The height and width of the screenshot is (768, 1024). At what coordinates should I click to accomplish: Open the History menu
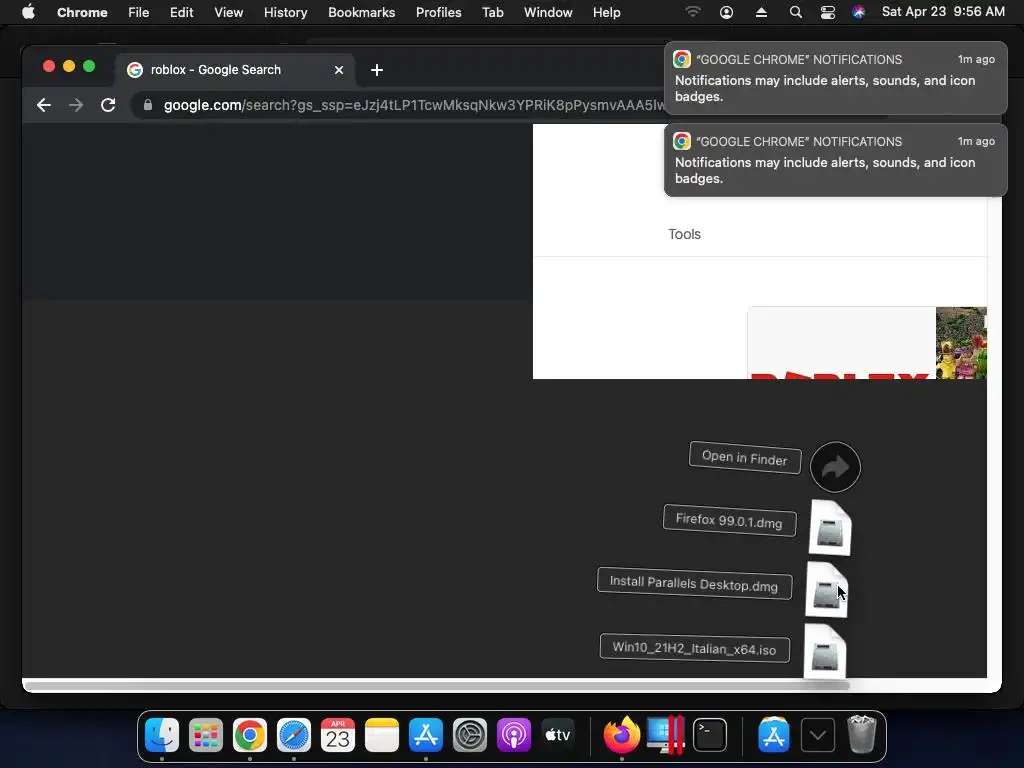tap(285, 12)
